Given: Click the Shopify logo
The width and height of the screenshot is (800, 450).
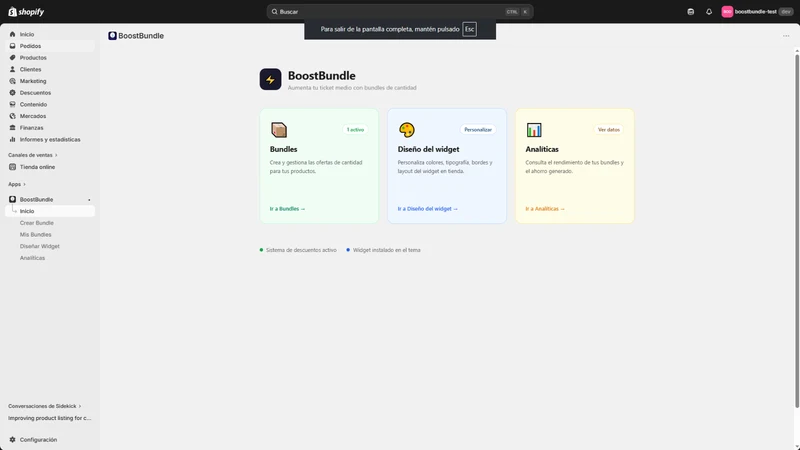Looking at the screenshot, I should click(x=26, y=12).
